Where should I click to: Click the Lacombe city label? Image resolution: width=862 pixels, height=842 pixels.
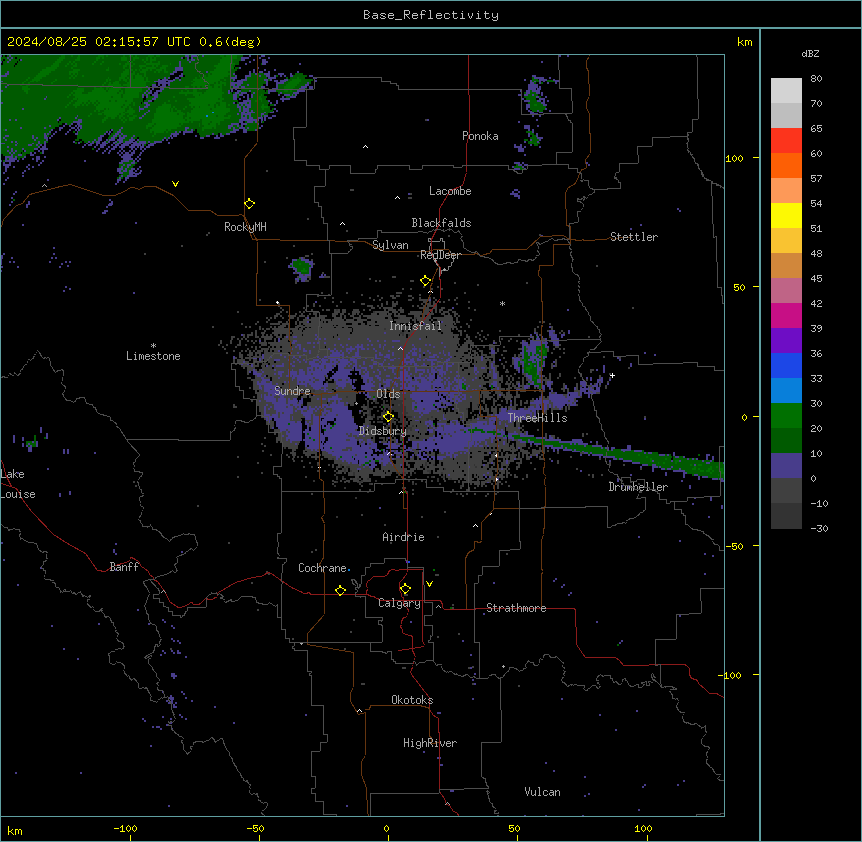tap(450, 191)
